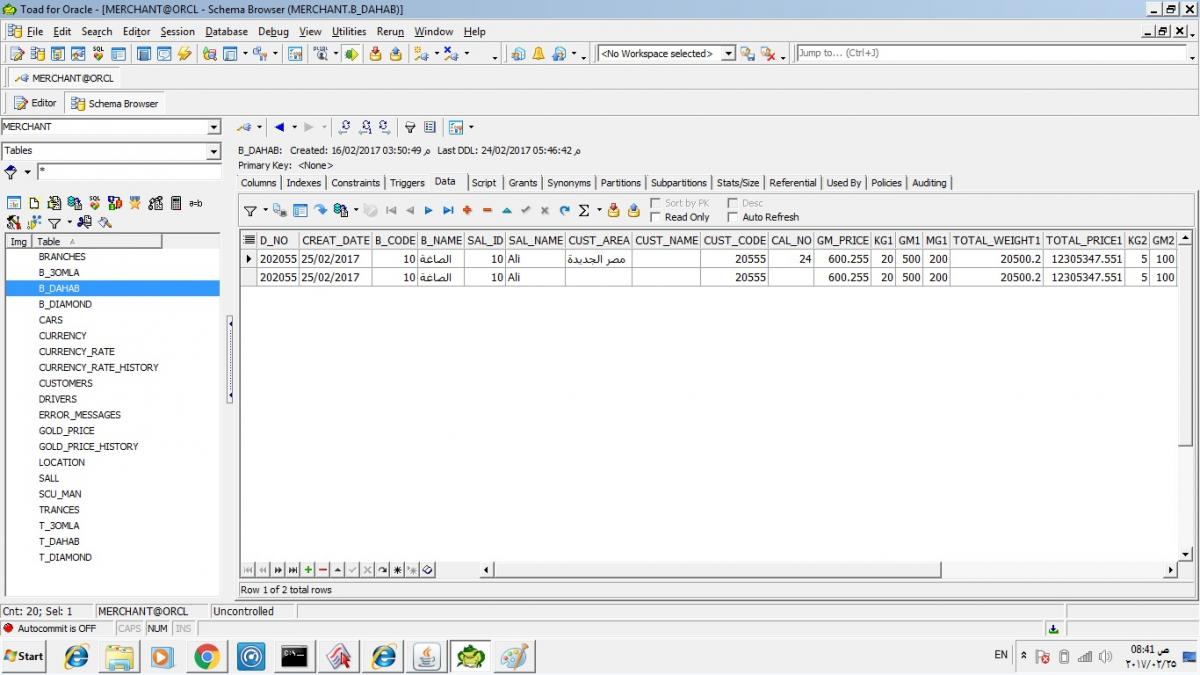Expand the Tables object type dropdown
The height and width of the screenshot is (675, 1200).
[213, 151]
